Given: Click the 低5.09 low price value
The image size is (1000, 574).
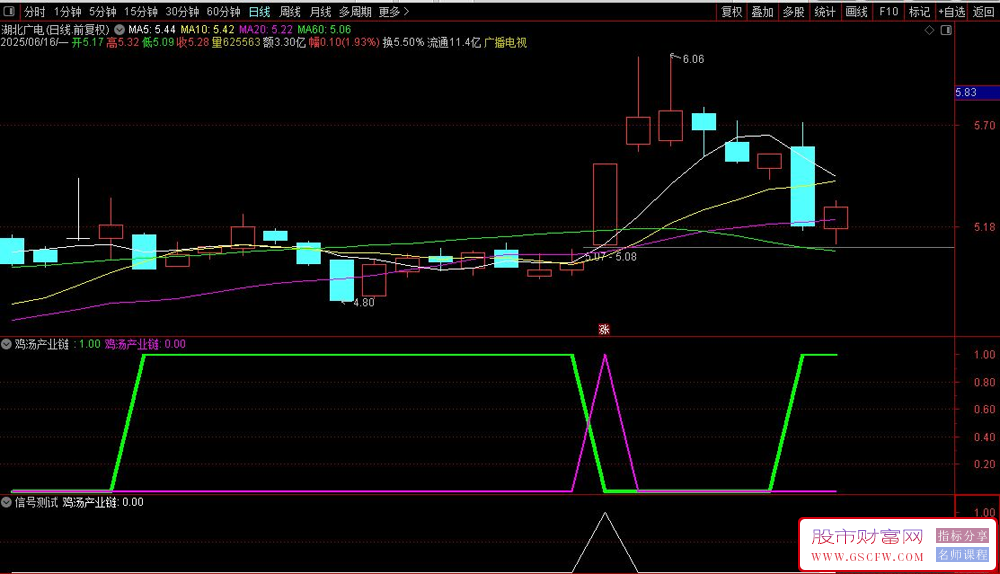Looking at the screenshot, I should click(158, 43).
